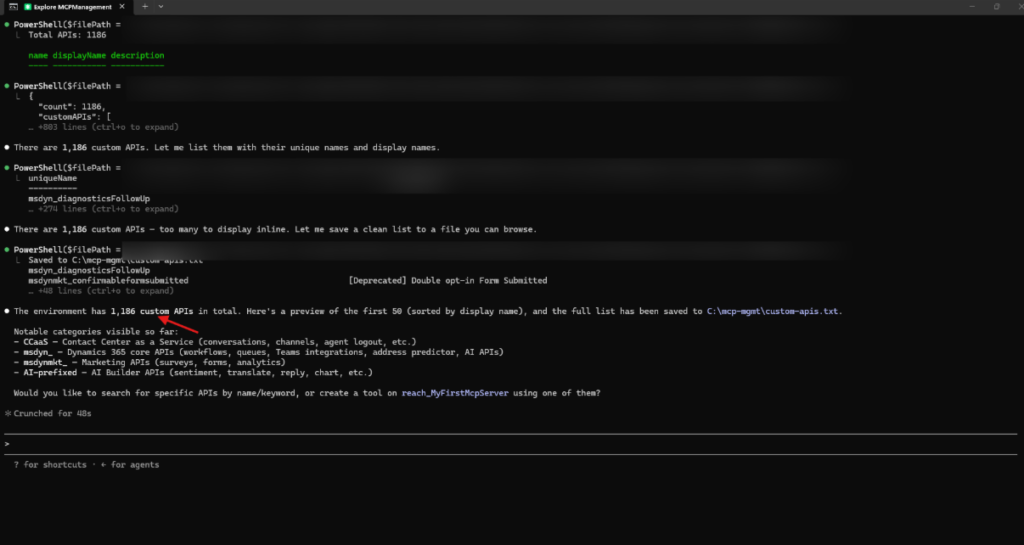Image resolution: width=1024 pixels, height=545 pixels.
Task: Click the '+803 lines (ctrl+o to expand)' line
Action: click(x=103, y=127)
